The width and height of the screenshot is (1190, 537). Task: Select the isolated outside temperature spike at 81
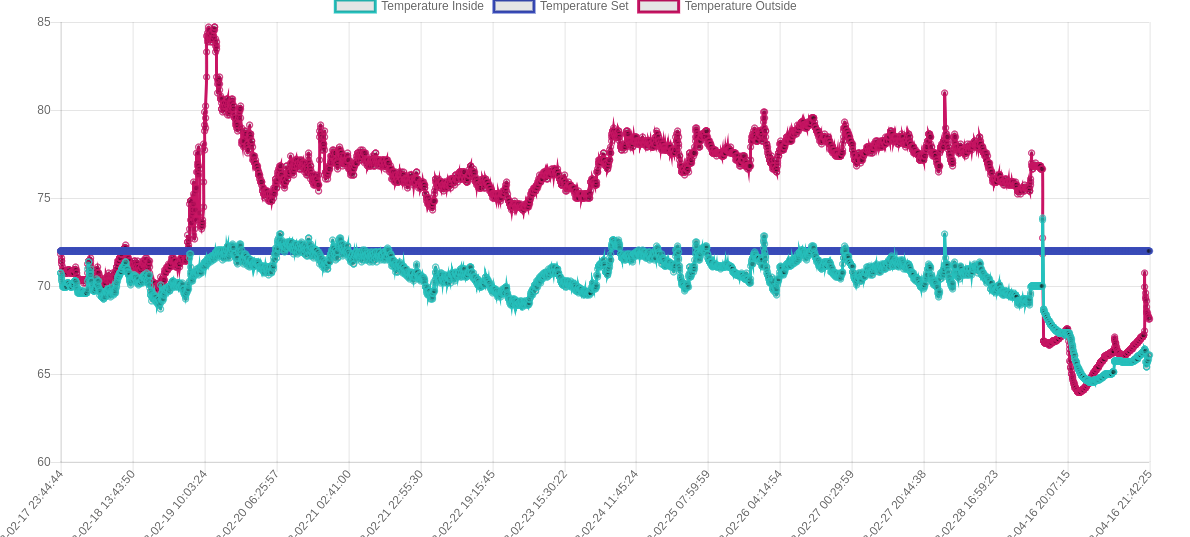944,93
